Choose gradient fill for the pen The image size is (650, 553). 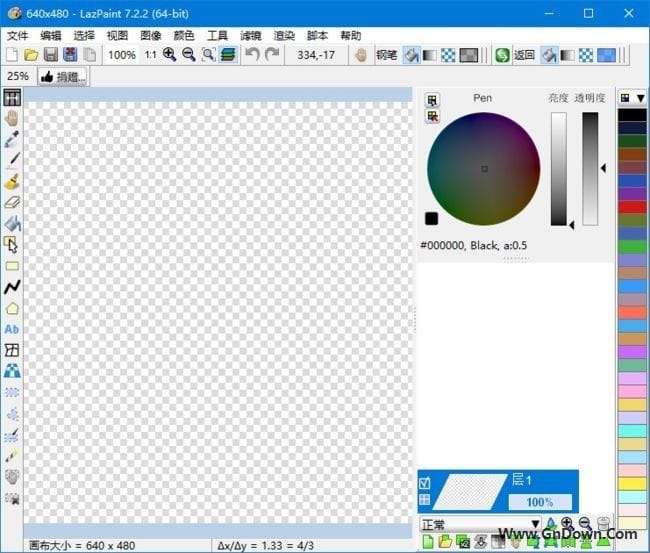(x=429, y=55)
